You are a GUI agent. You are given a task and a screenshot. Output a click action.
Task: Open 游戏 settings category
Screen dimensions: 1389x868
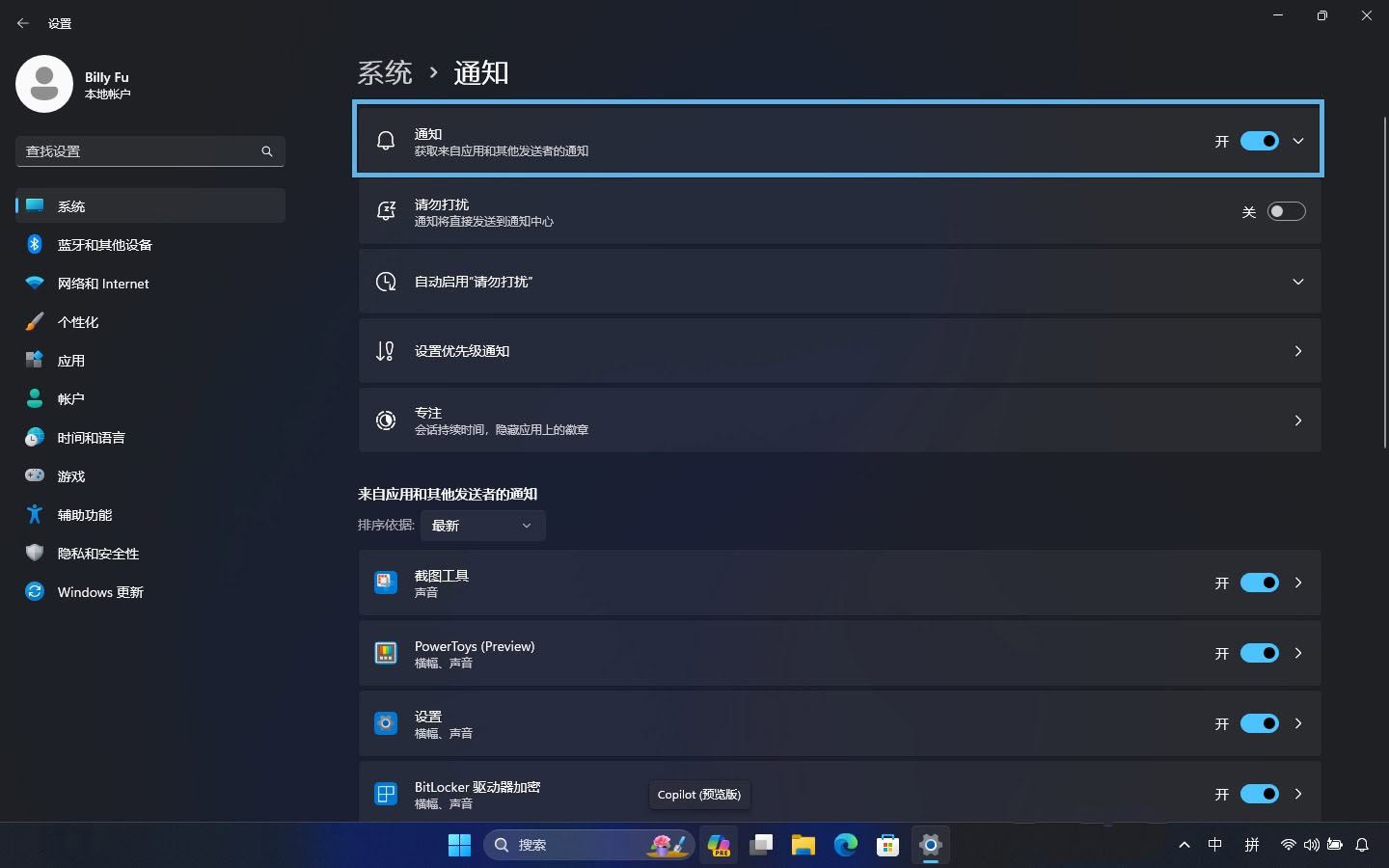pyautogui.click(x=150, y=476)
